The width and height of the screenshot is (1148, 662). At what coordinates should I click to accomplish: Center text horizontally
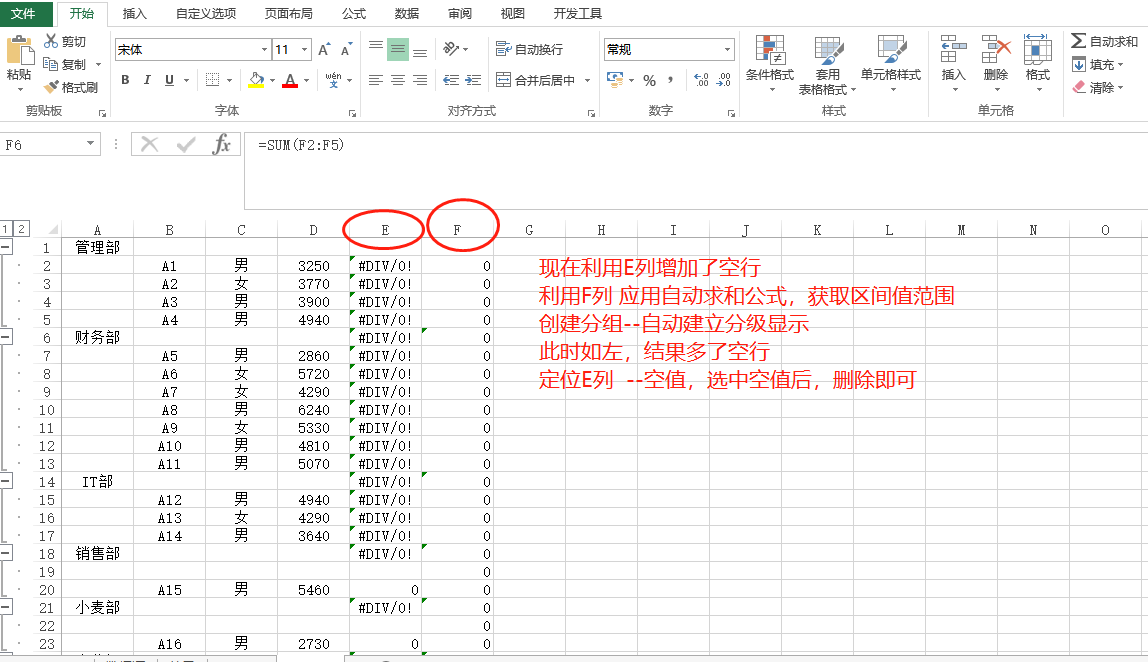click(398, 80)
